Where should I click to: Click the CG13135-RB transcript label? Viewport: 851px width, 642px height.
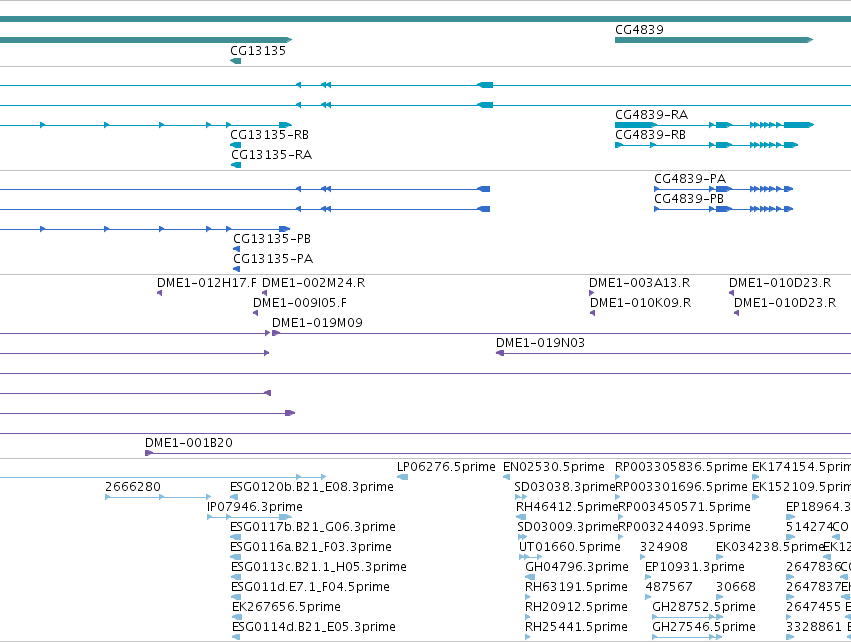(x=269, y=135)
